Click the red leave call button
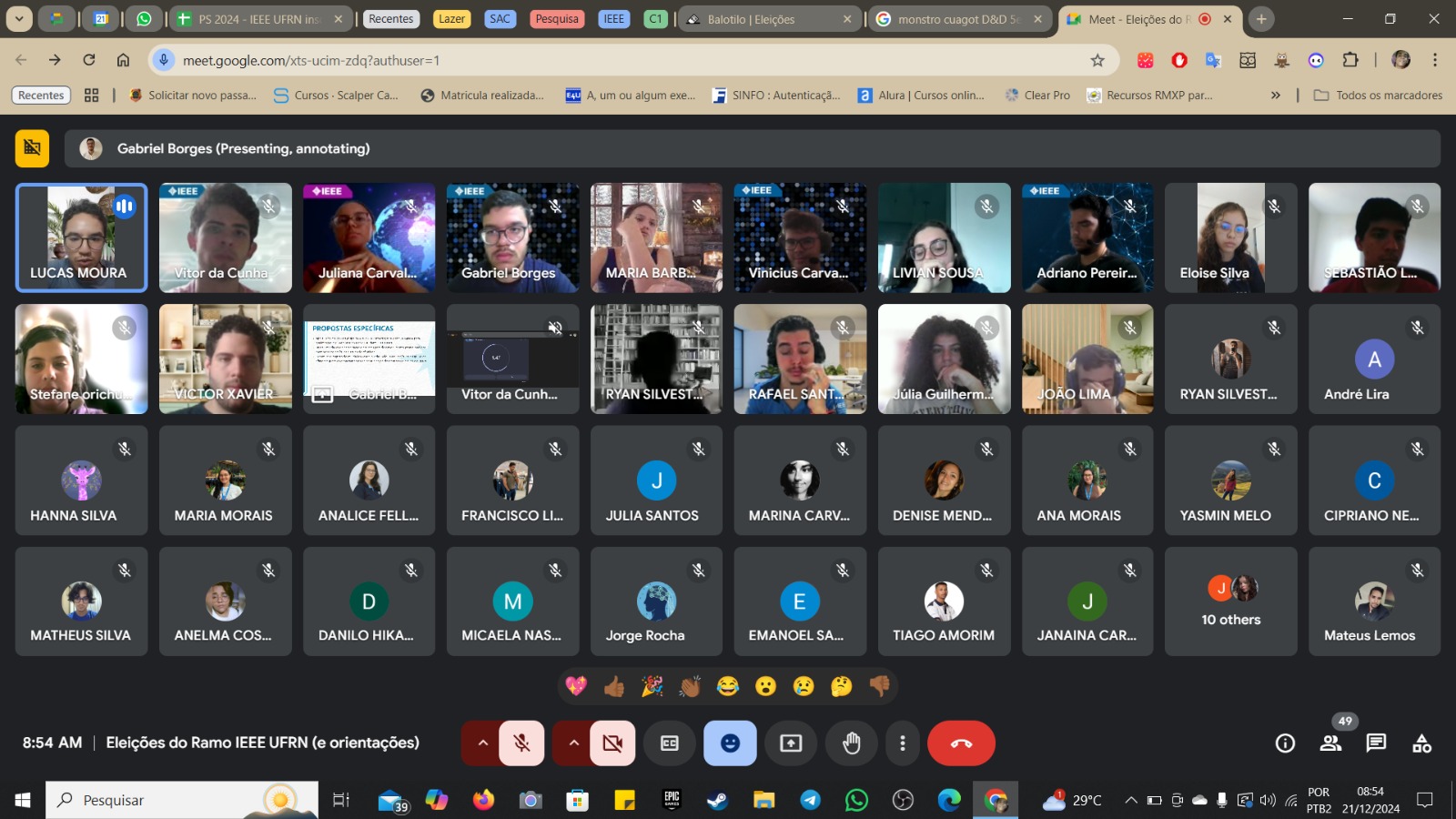 click(961, 743)
